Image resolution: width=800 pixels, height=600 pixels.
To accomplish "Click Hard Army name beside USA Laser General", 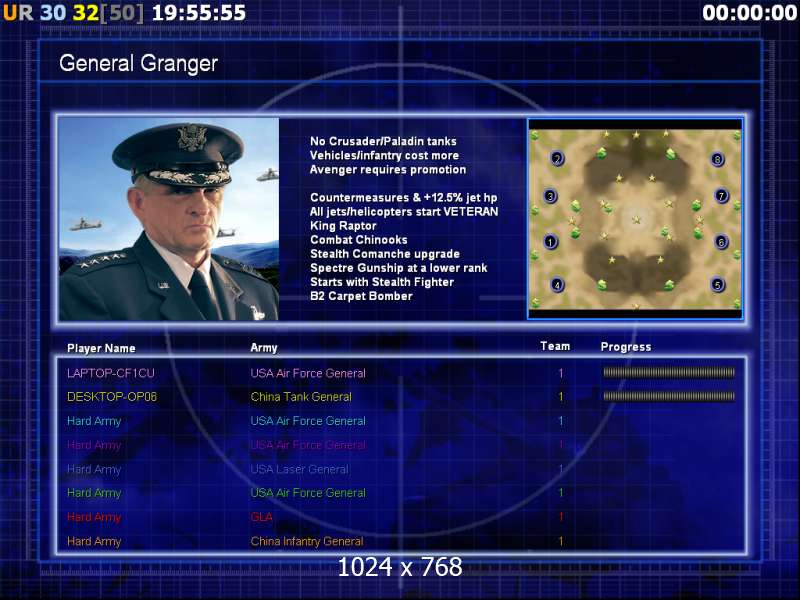I will point(94,469).
